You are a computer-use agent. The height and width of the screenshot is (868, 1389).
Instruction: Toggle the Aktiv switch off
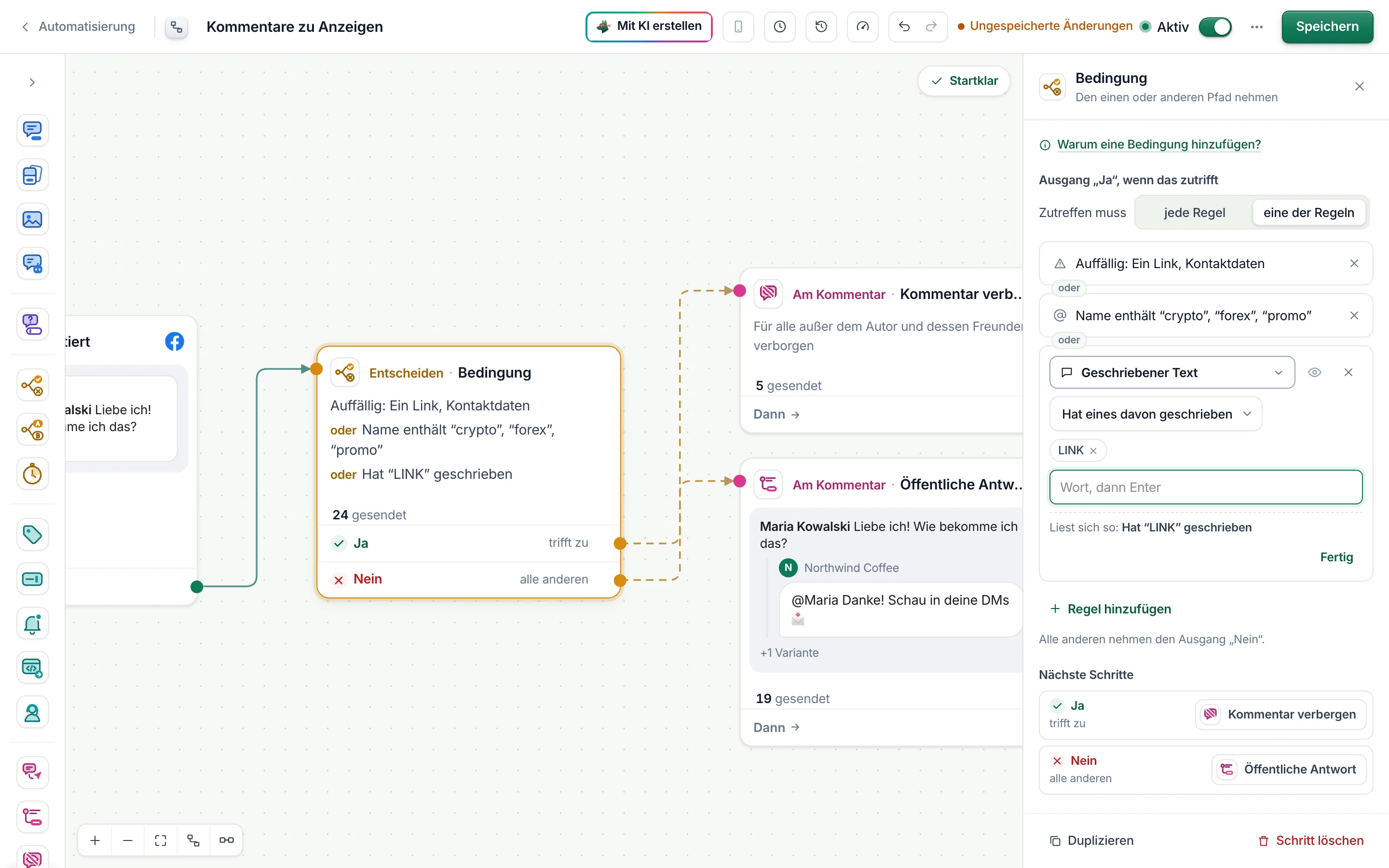point(1214,27)
